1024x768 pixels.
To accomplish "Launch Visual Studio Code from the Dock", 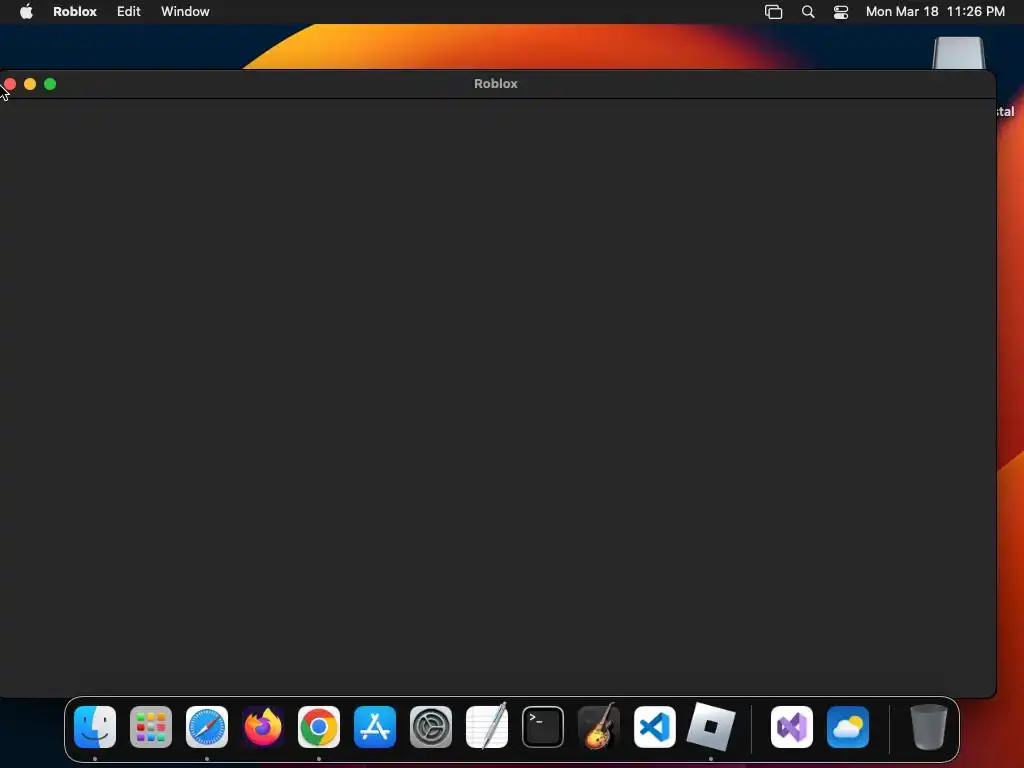I will coord(655,727).
